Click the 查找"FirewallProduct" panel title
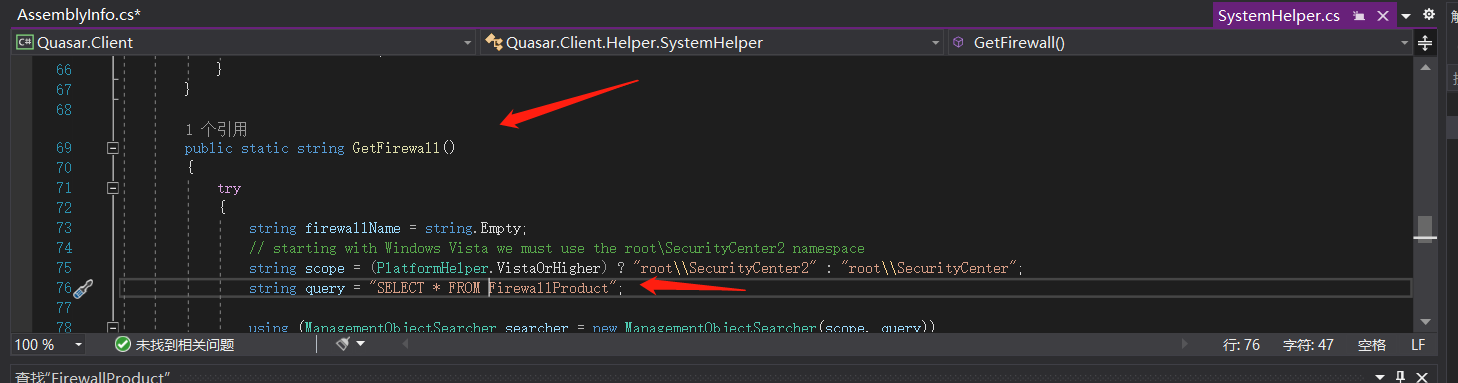The height and width of the screenshot is (383, 1458). 93,377
